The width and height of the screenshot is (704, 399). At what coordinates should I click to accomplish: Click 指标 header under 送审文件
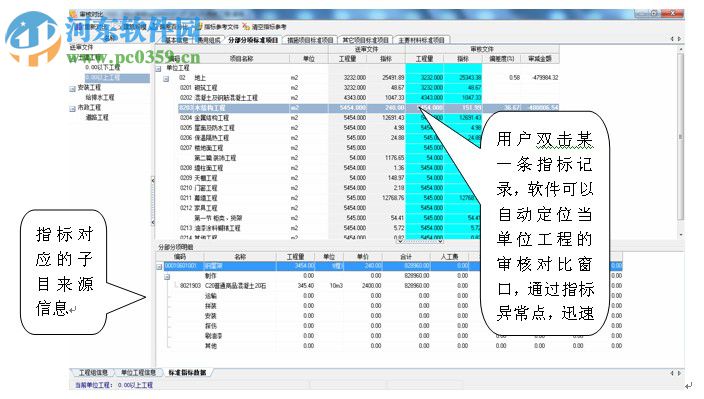point(386,59)
